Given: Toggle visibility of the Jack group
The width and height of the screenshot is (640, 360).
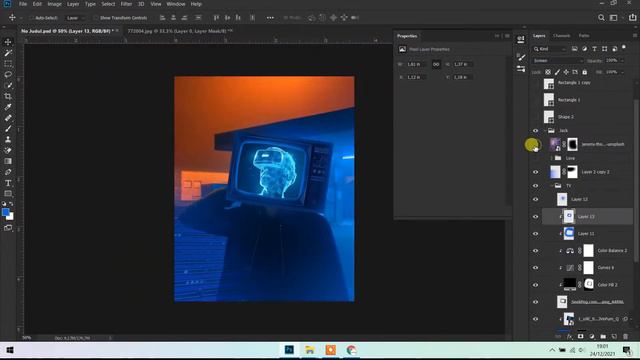Looking at the screenshot, I should [536, 131].
